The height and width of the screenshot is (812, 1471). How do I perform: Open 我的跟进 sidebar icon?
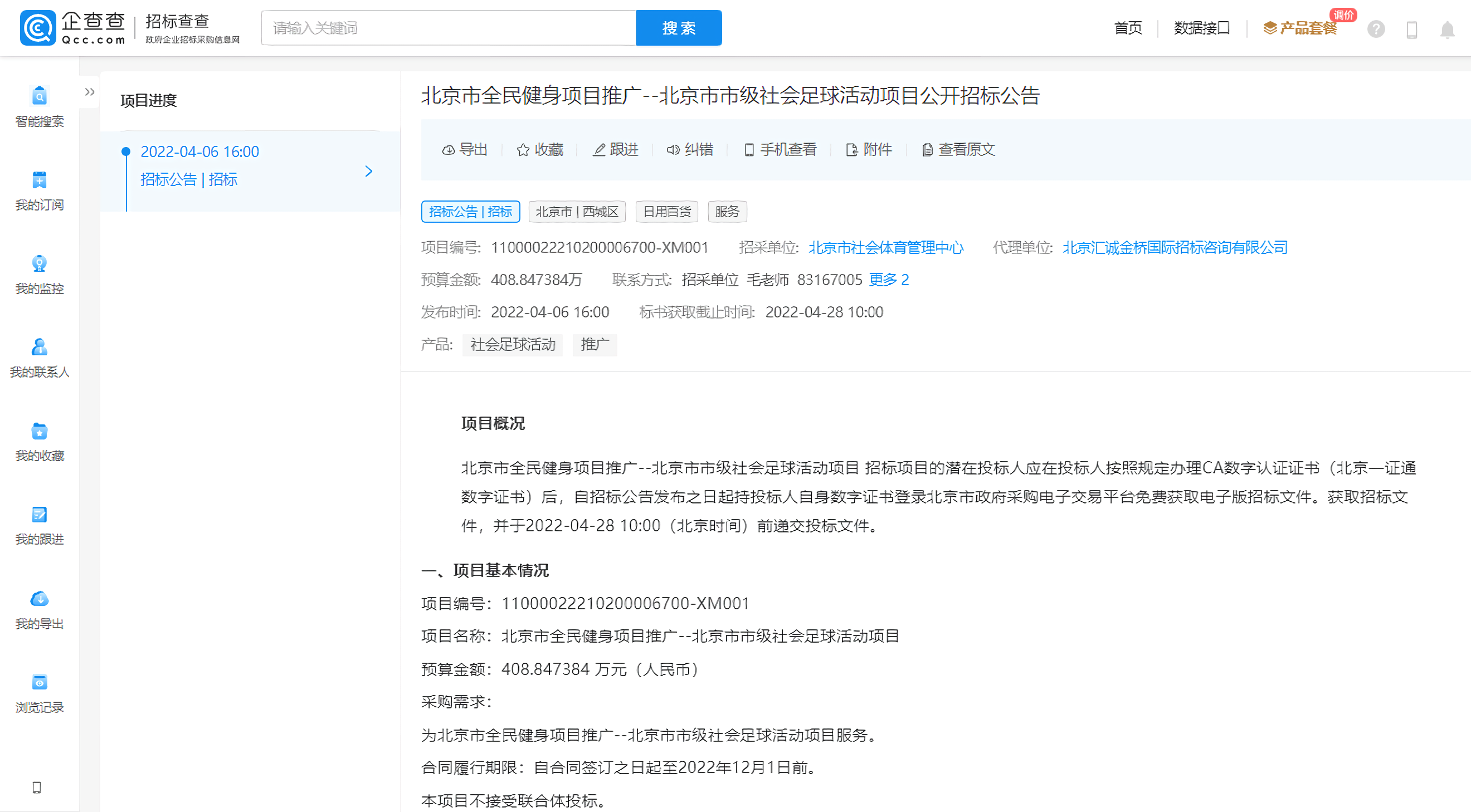click(x=39, y=515)
